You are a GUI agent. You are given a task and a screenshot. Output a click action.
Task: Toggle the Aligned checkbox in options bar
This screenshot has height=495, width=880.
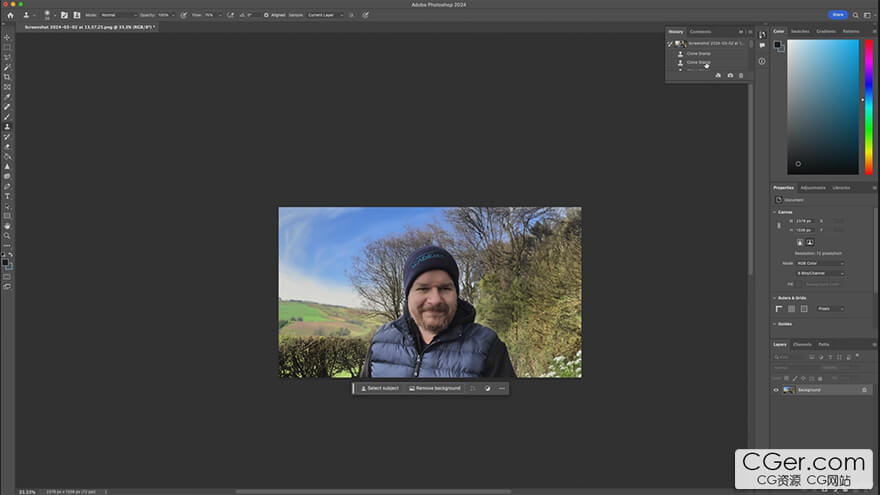[x=266, y=15]
